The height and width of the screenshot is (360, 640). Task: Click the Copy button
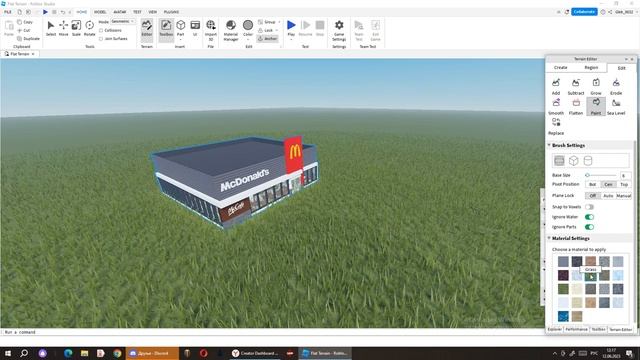point(25,22)
